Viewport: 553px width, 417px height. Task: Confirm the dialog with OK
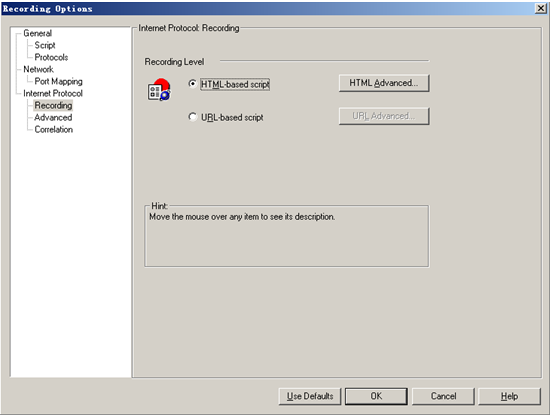[x=376, y=396]
